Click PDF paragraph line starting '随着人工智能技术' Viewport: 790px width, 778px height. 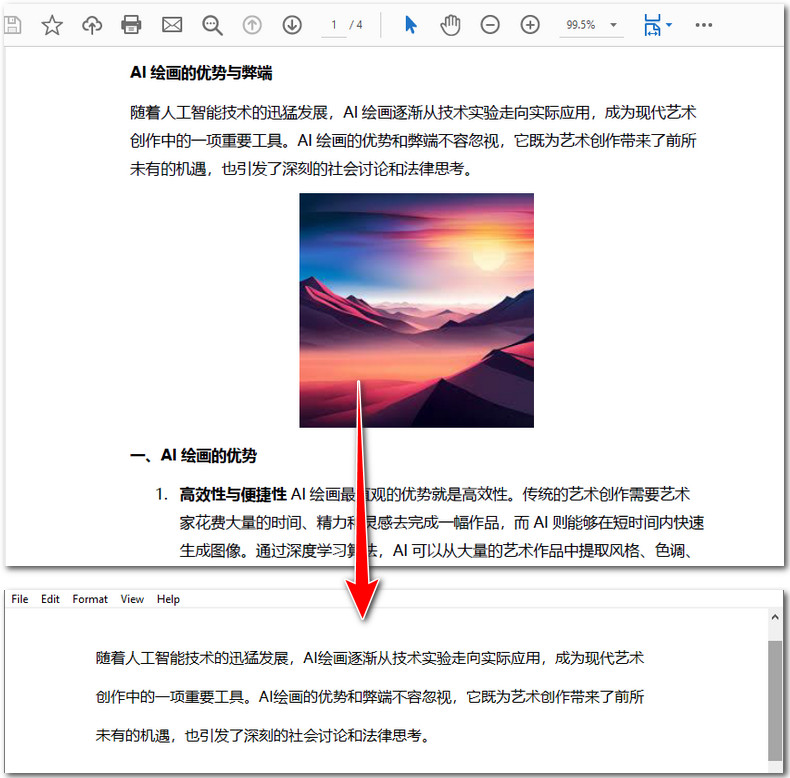413,112
